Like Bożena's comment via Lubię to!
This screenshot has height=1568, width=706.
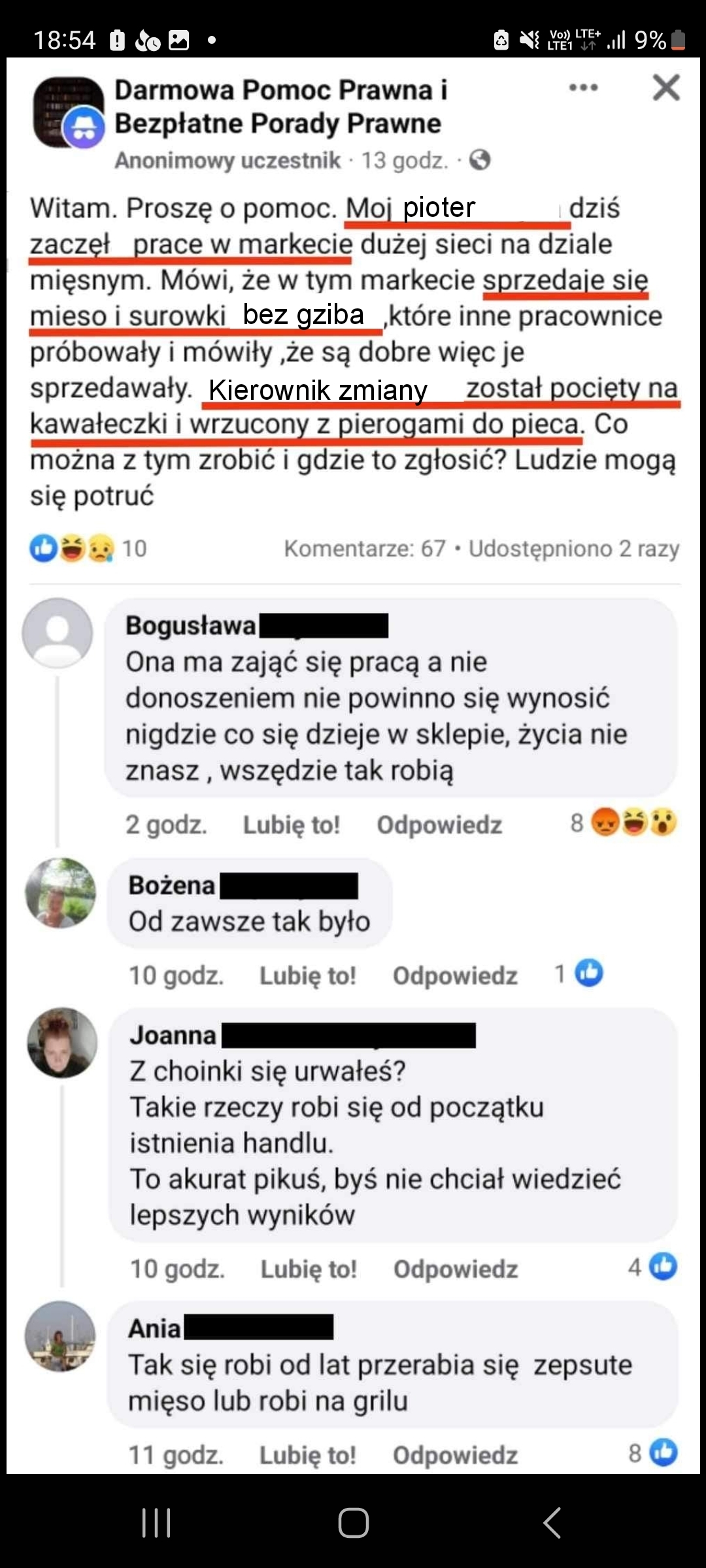(308, 975)
